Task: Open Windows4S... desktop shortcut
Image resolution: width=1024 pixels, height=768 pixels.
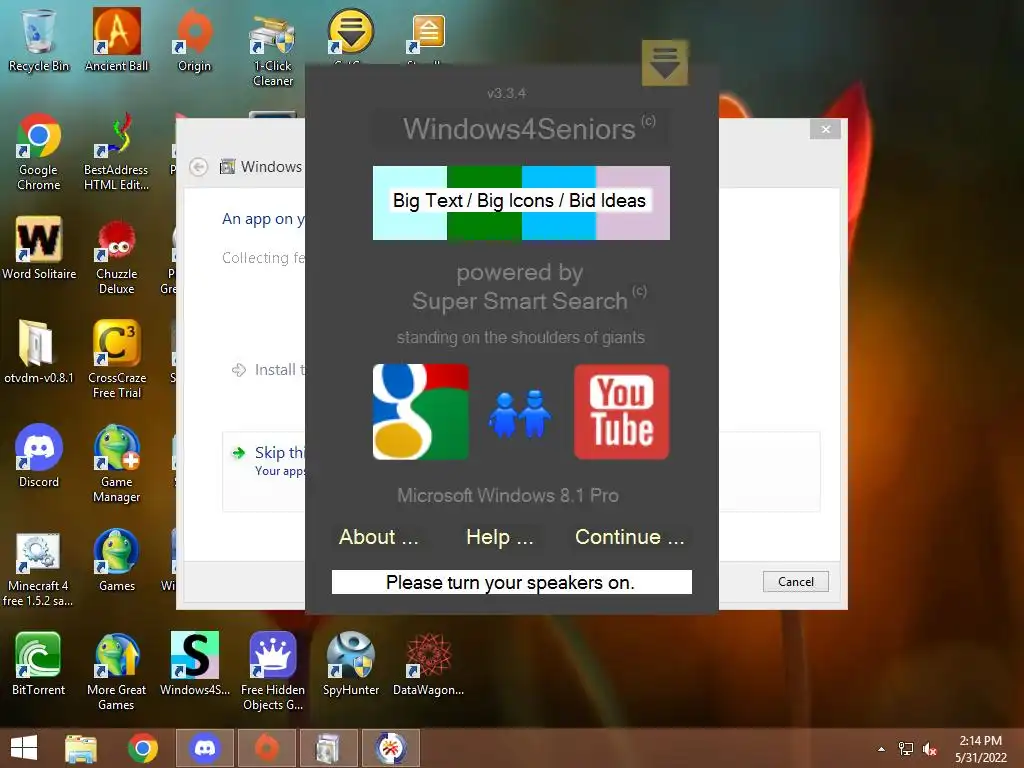Action: (x=195, y=664)
